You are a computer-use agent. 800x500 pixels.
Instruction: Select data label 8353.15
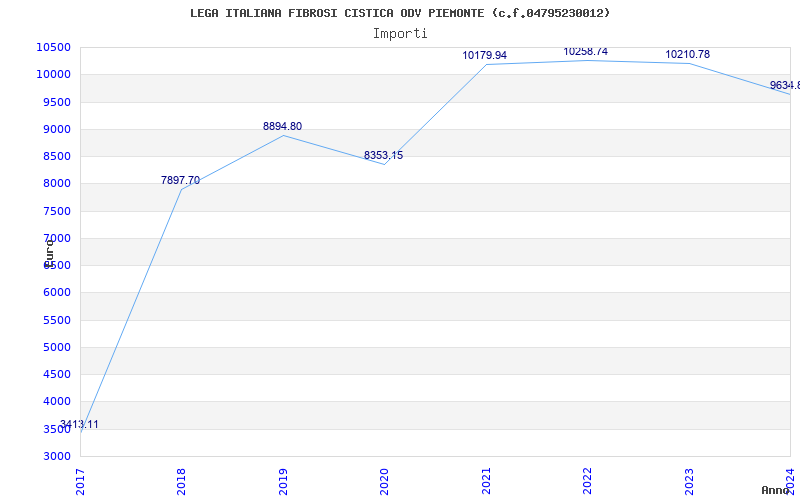tap(383, 156)
